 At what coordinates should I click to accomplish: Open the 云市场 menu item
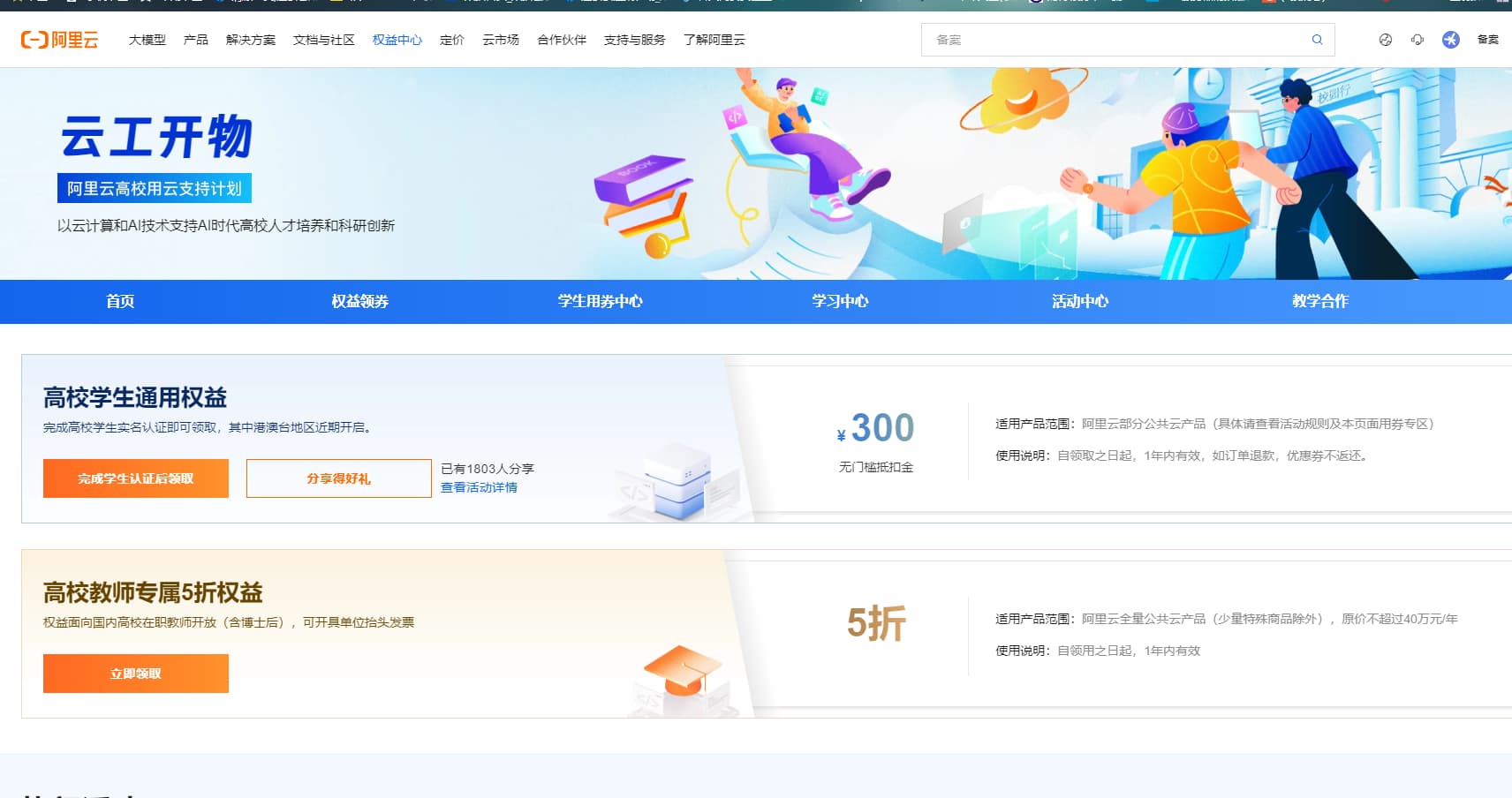[x=501, y=40]
